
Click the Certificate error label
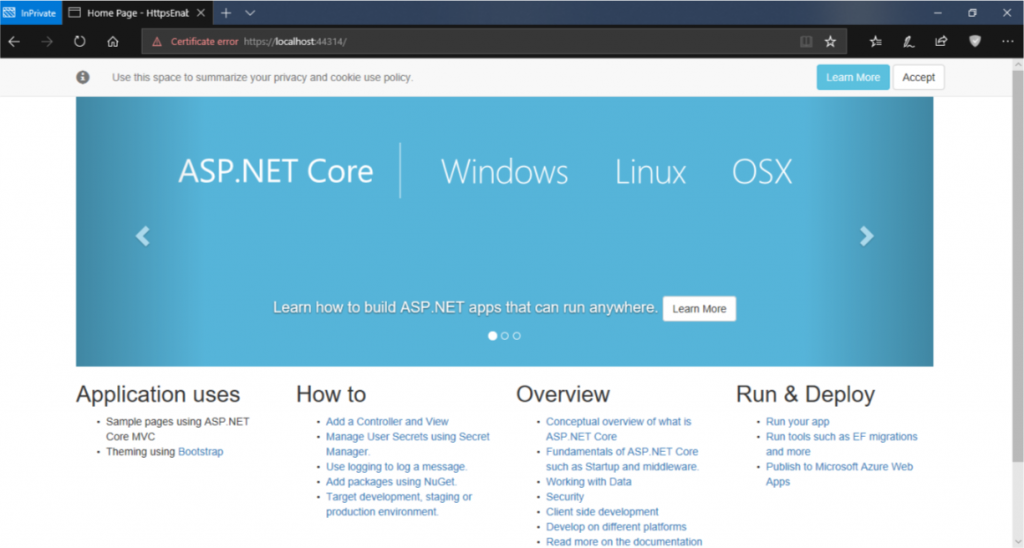(x=204, y=42)
